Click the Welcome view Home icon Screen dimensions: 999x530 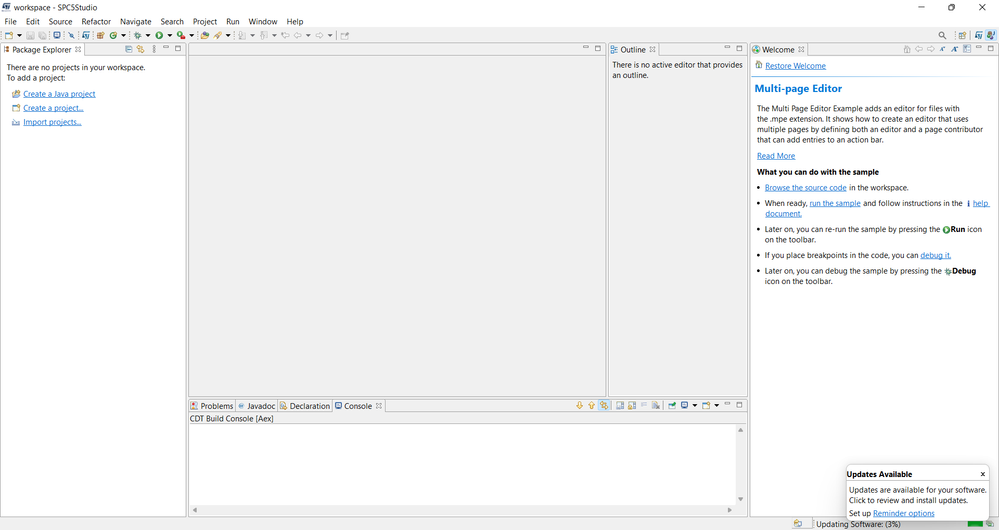tap(907, 49)
